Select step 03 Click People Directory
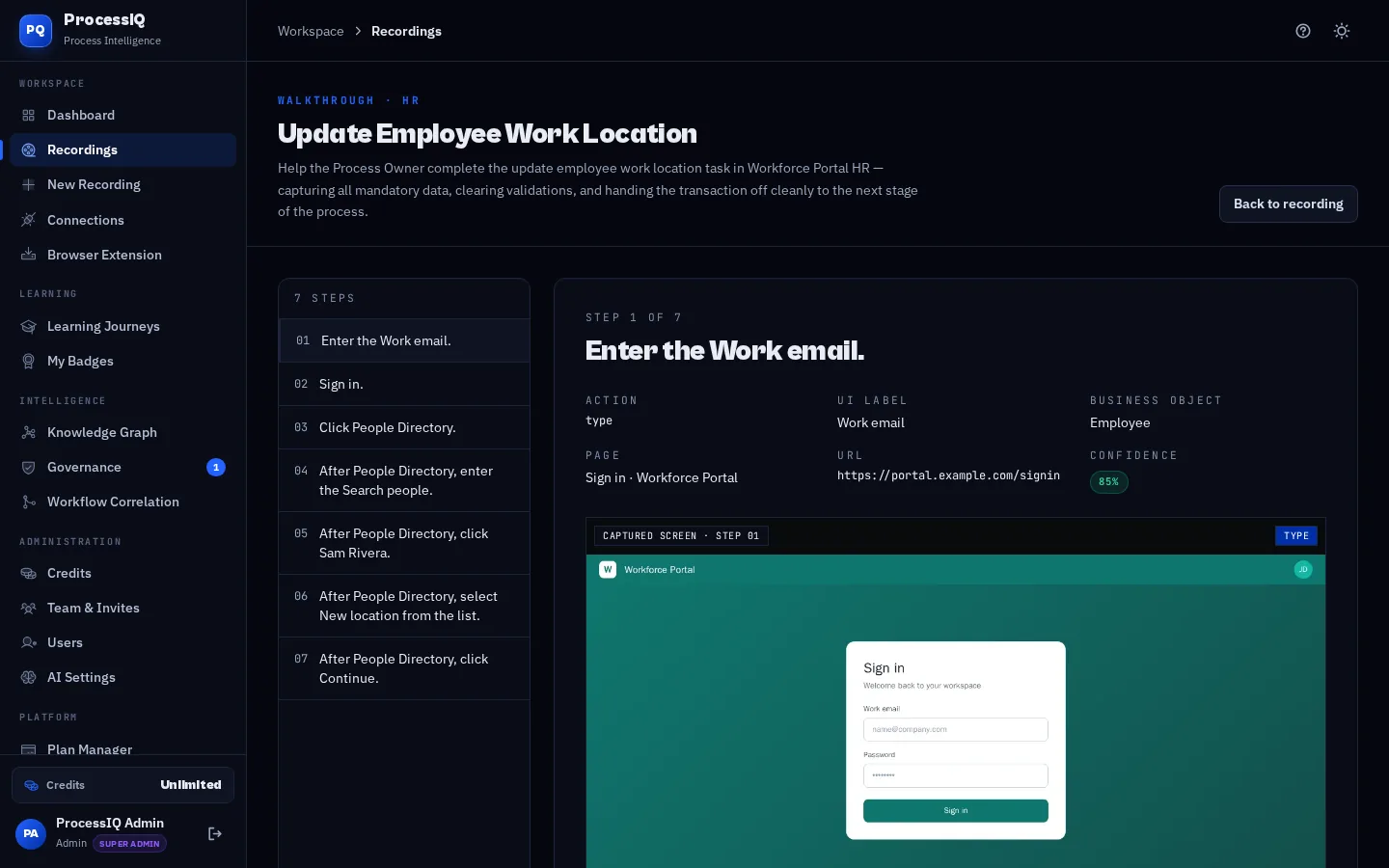 (404, 427)
